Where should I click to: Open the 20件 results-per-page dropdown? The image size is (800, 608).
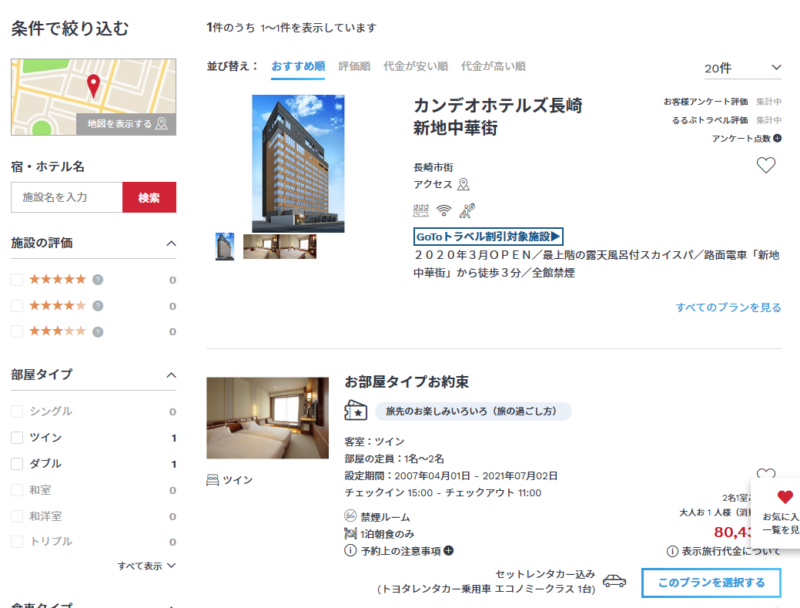click(x=742, y=68)
